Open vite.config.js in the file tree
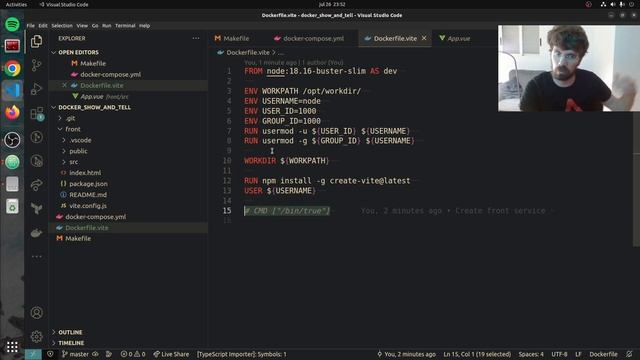 click(x=128, y=206)
